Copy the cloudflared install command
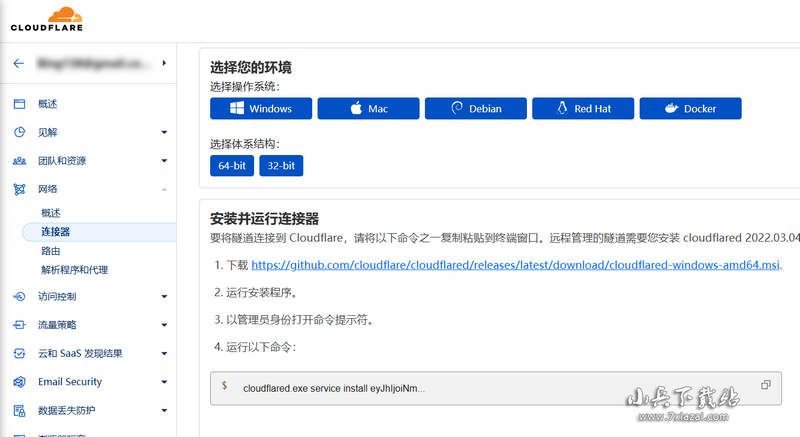 click(766, 385)
